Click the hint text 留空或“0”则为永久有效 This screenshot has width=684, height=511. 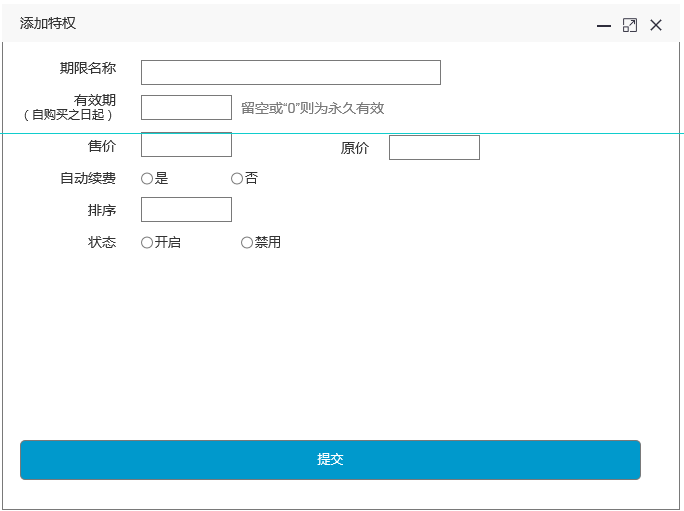[313, 108]
